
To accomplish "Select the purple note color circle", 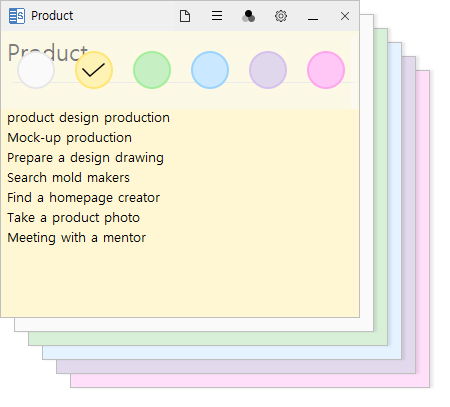I will [x=268, y=70].
